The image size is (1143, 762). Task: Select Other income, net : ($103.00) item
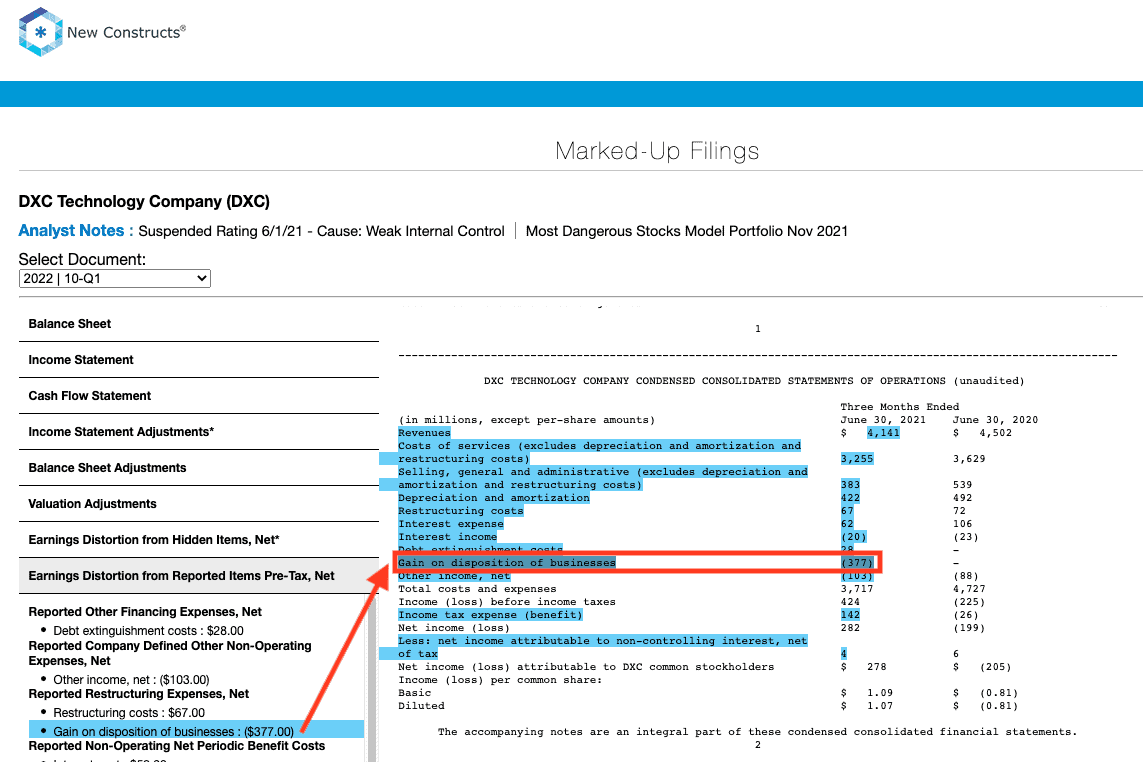(x=131, y=680)
